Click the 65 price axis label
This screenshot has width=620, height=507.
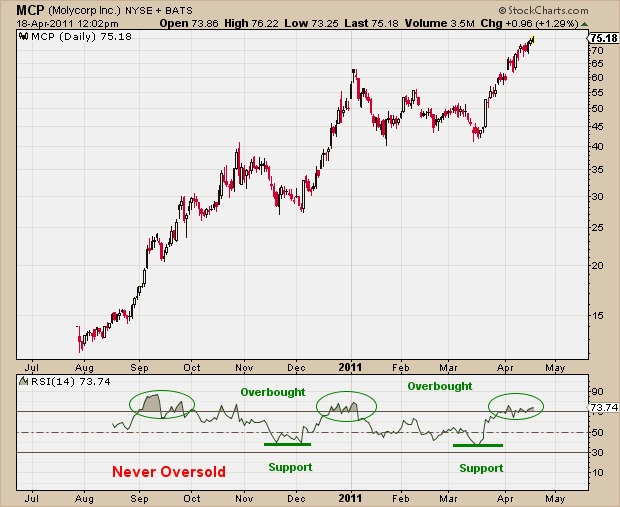click(x=597, y=64)
